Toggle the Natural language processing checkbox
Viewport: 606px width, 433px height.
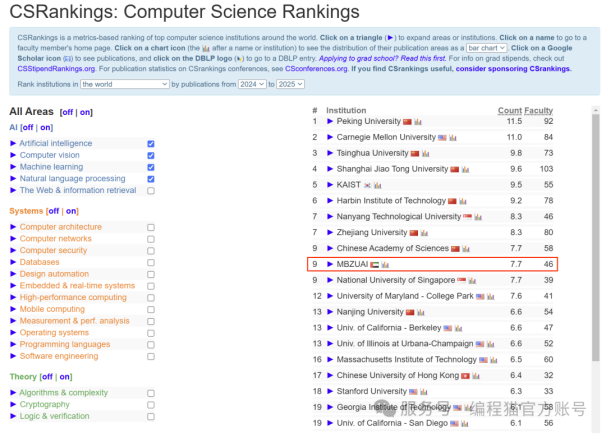pyautogui.click(x=151, y=179)
